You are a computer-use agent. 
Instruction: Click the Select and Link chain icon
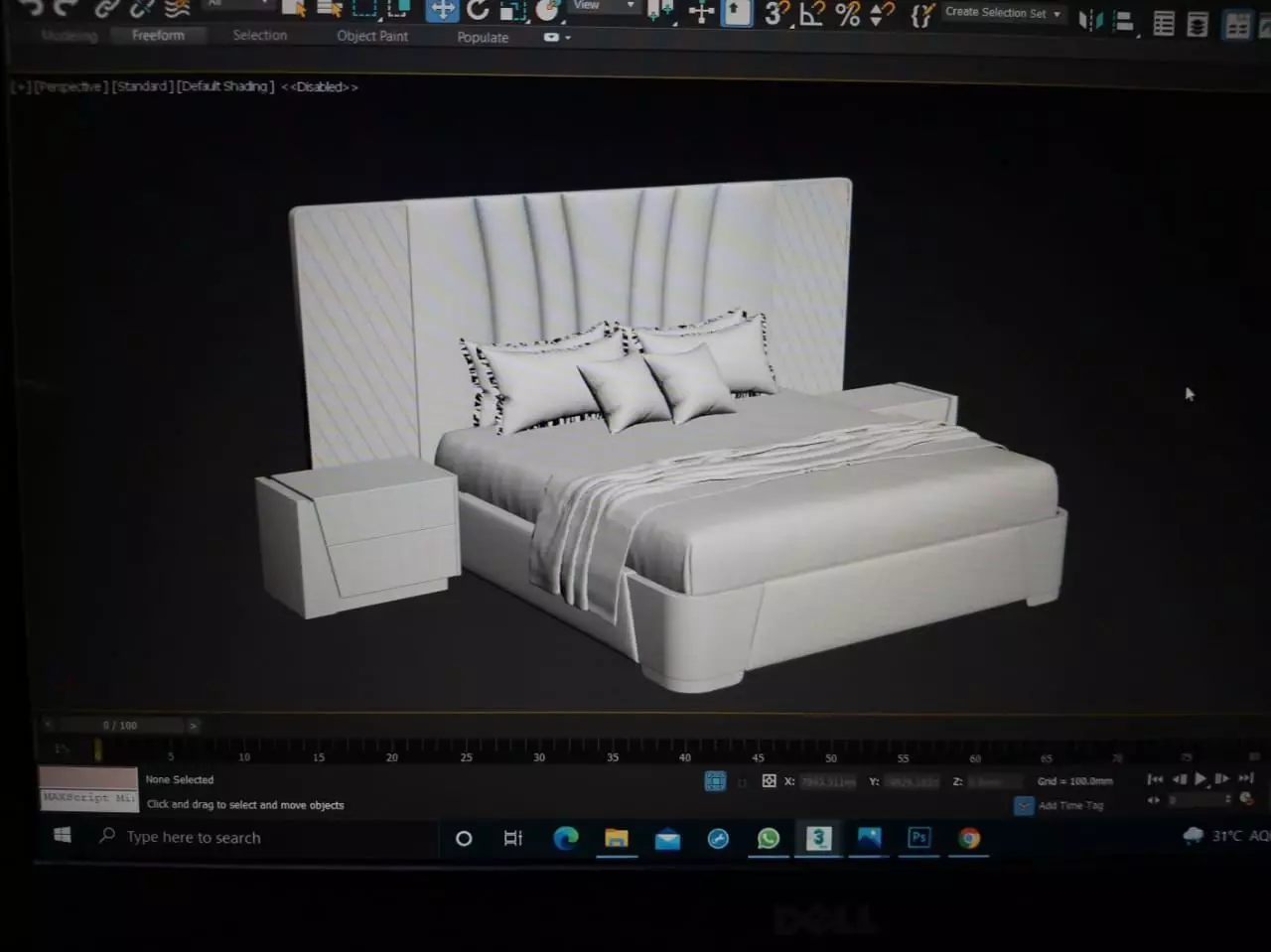tap(106, 8)
